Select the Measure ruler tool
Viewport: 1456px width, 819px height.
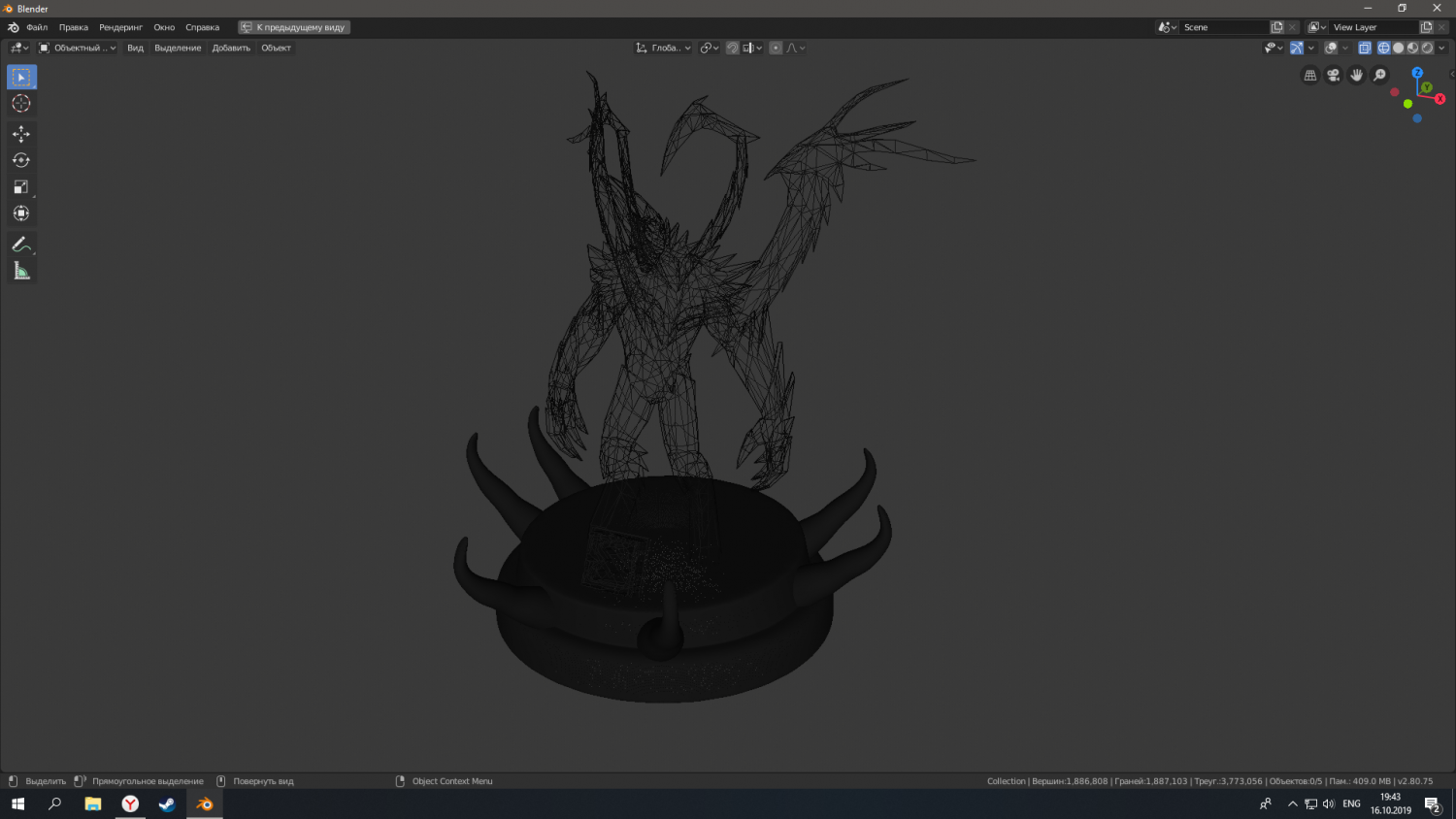point(21,272)
